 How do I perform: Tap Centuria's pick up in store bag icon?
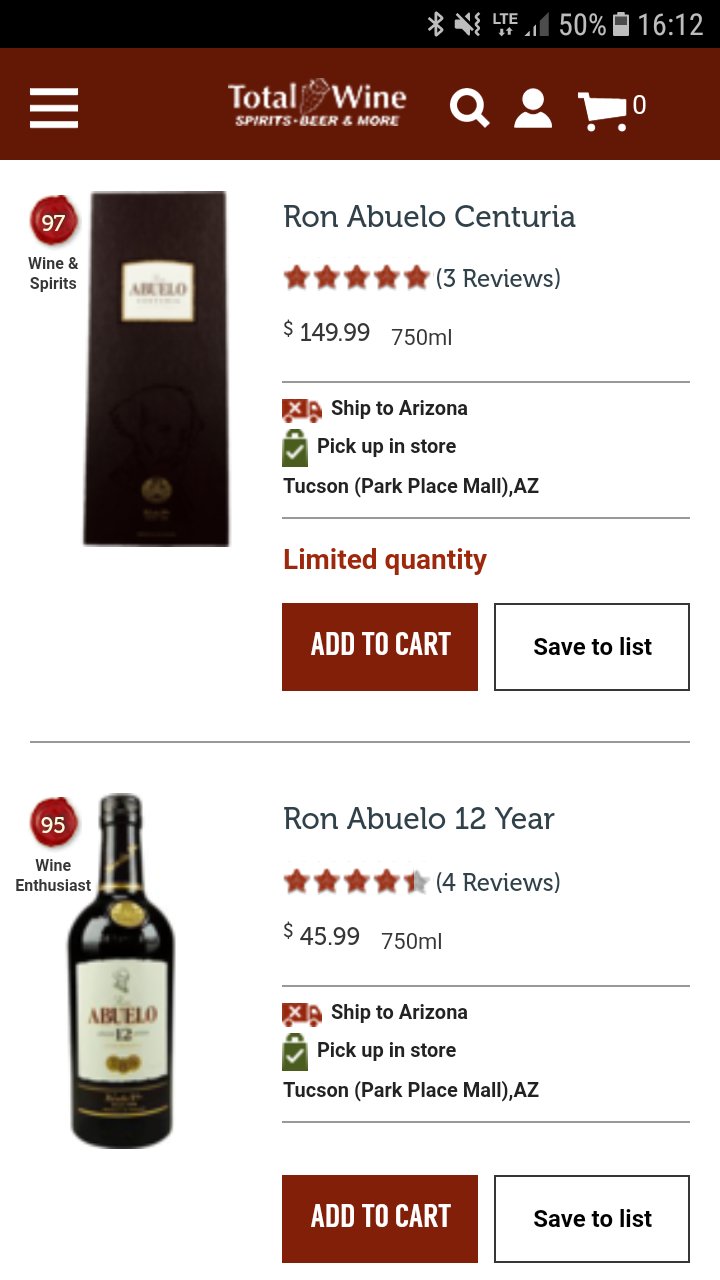point(295,448)
